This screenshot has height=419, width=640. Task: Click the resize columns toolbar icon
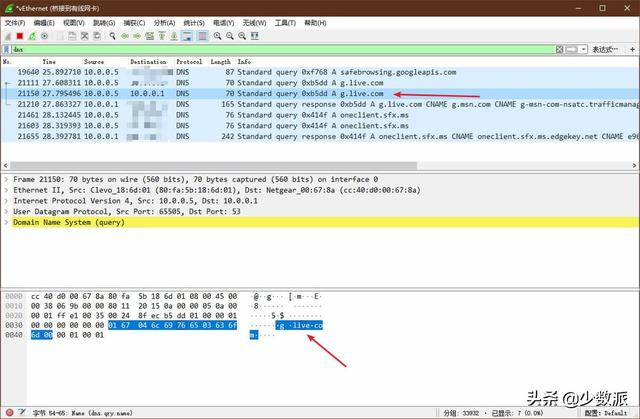255,36
